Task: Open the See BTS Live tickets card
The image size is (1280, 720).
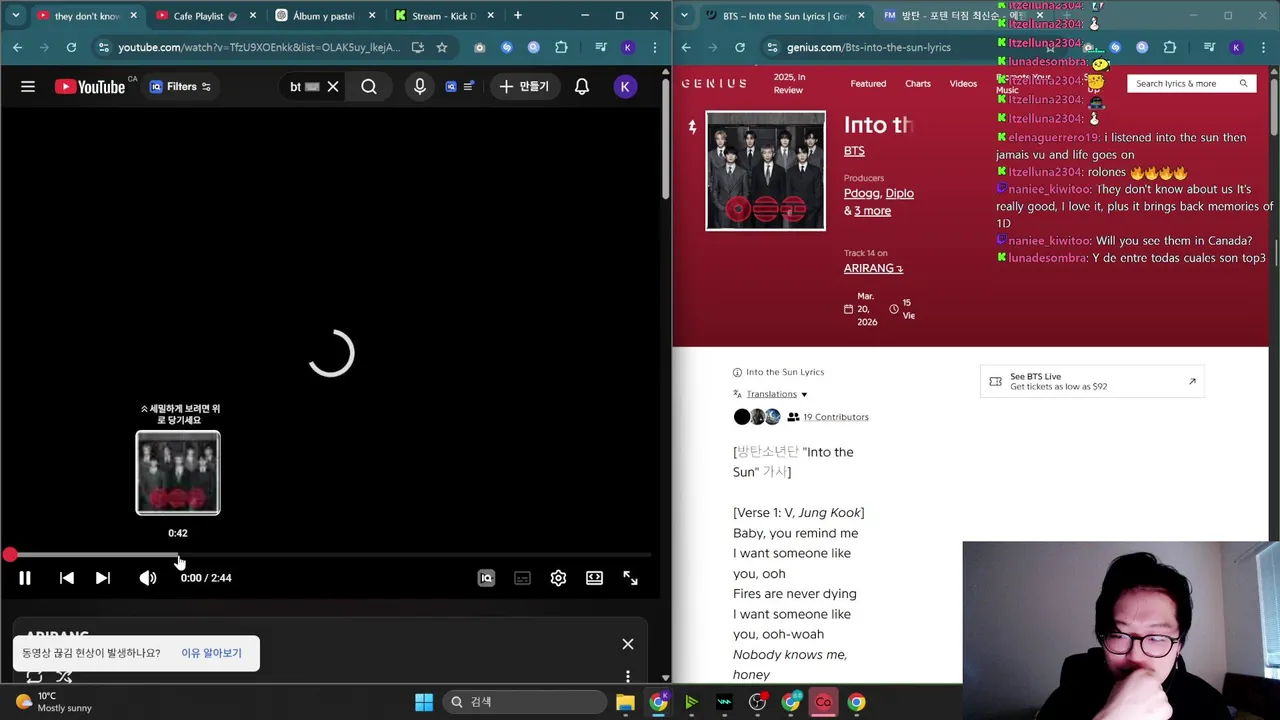Action: click(1092, 381)
